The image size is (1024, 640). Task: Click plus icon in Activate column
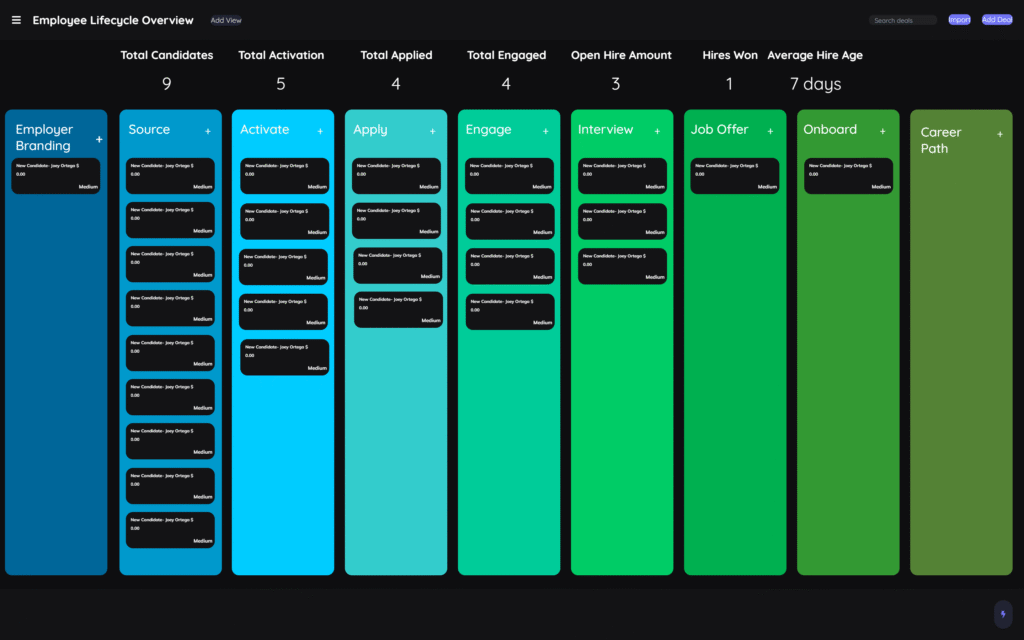pyautogui.click(x=320, y=131)
